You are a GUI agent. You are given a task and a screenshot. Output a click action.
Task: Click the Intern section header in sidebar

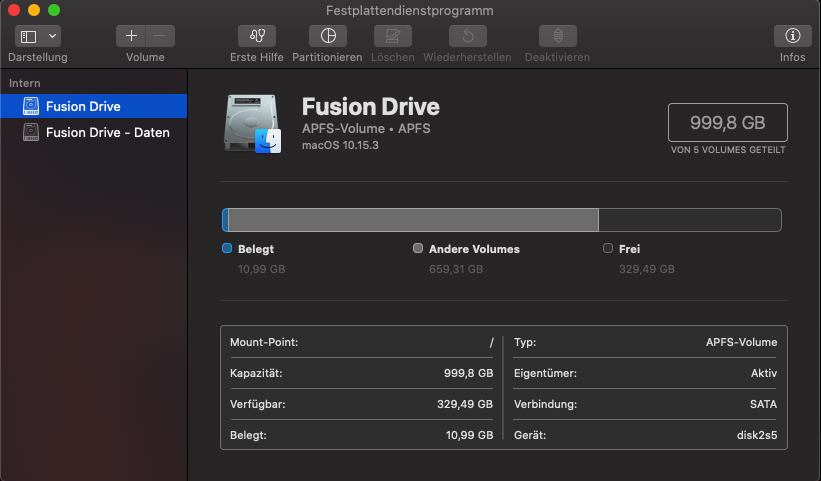point(25,83)
